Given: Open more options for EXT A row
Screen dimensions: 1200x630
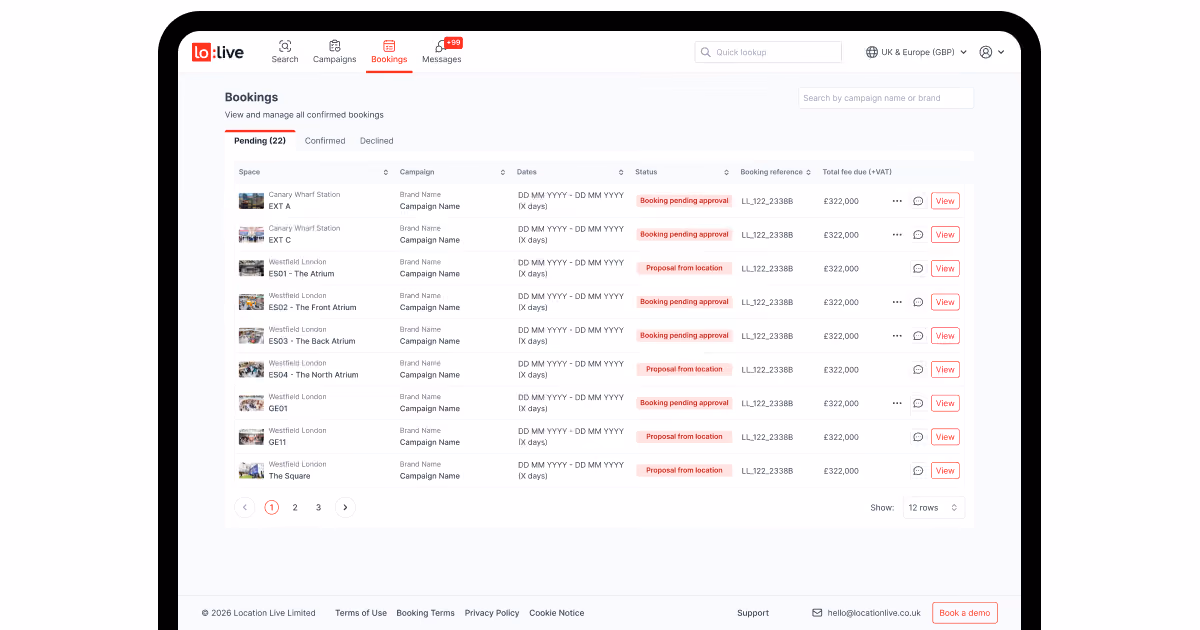Looking at the screenshot, I should 897,201.
